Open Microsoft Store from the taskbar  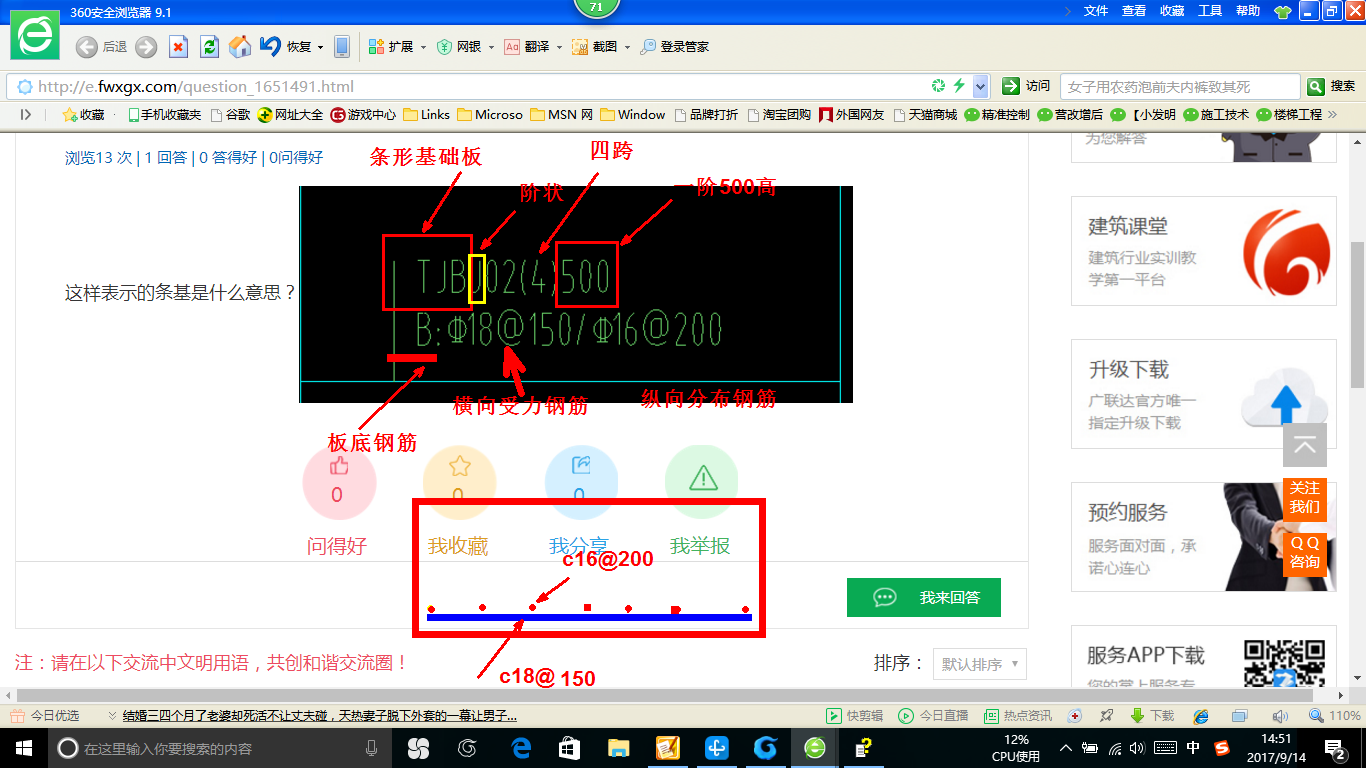click(x=569, y=747)
